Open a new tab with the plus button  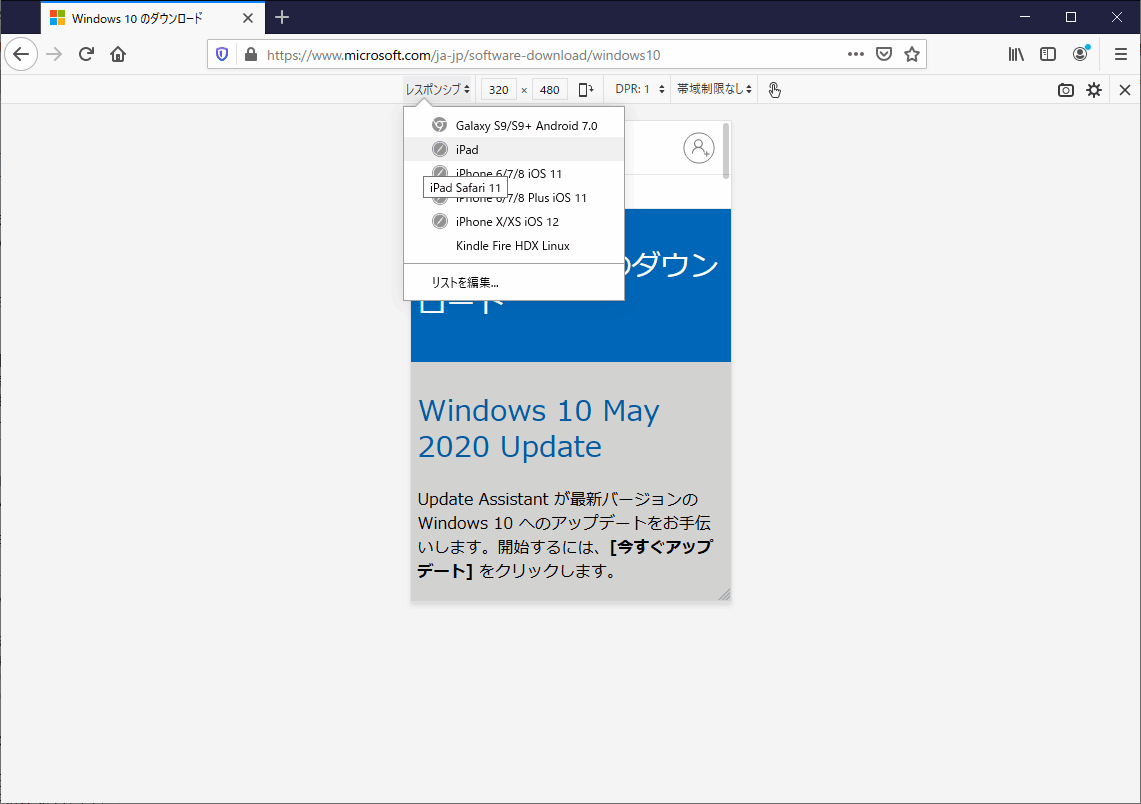(x=282, y=17)
